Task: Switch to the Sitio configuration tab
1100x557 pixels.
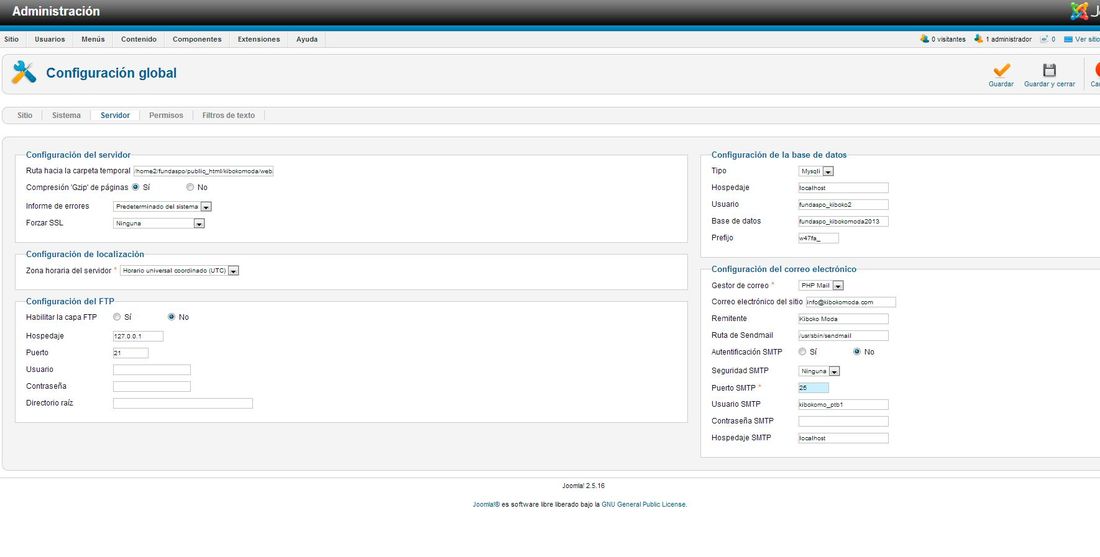Action: [x=25, y=115]
